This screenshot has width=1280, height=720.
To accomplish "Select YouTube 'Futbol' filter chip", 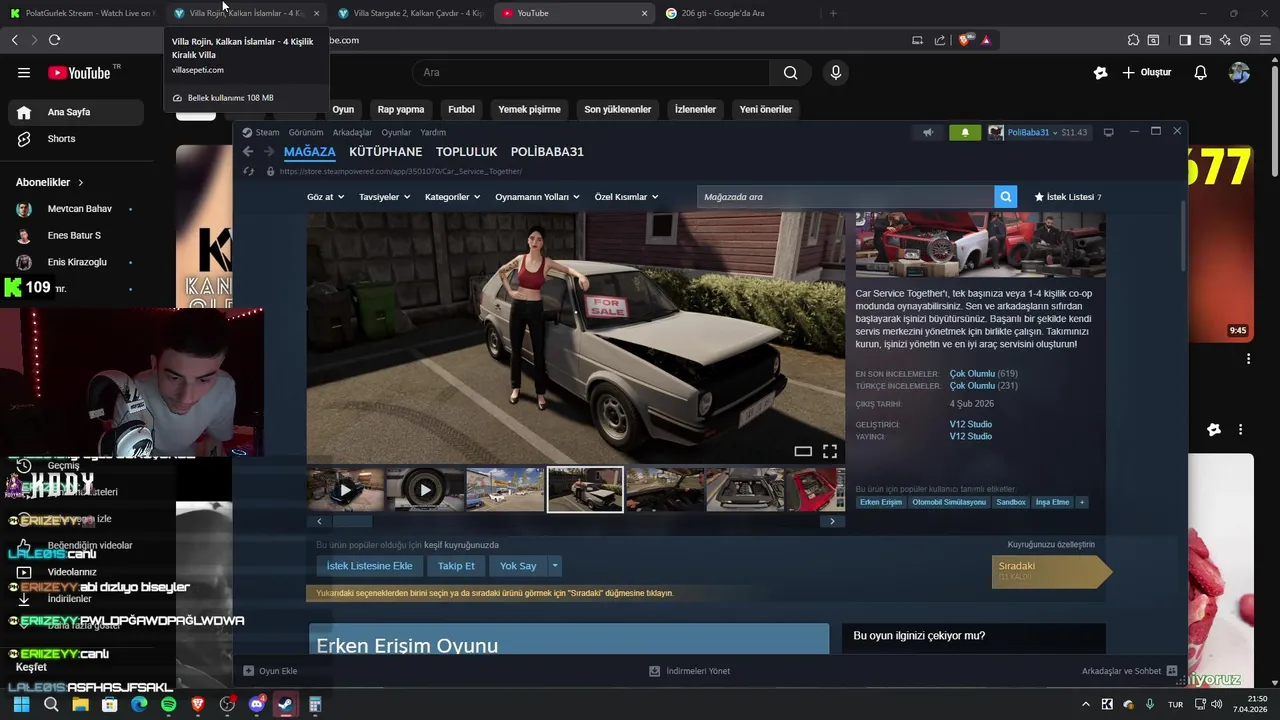I will [x=461, y=109].
